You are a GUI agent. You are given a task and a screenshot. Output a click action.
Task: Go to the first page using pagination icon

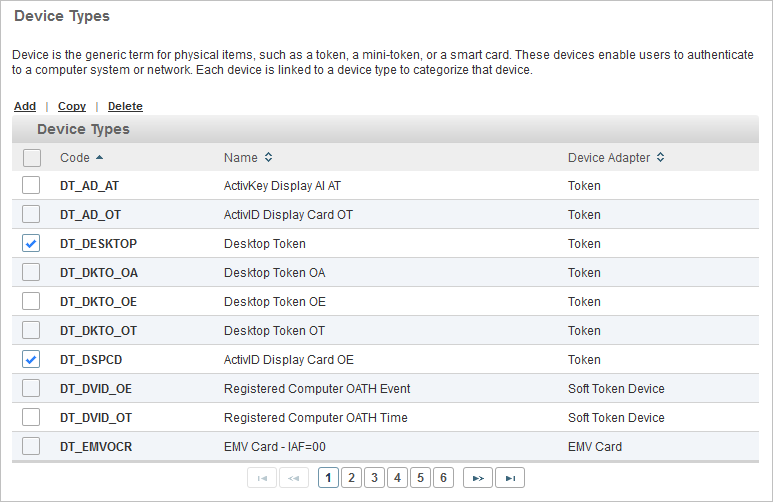coord(262,478)
